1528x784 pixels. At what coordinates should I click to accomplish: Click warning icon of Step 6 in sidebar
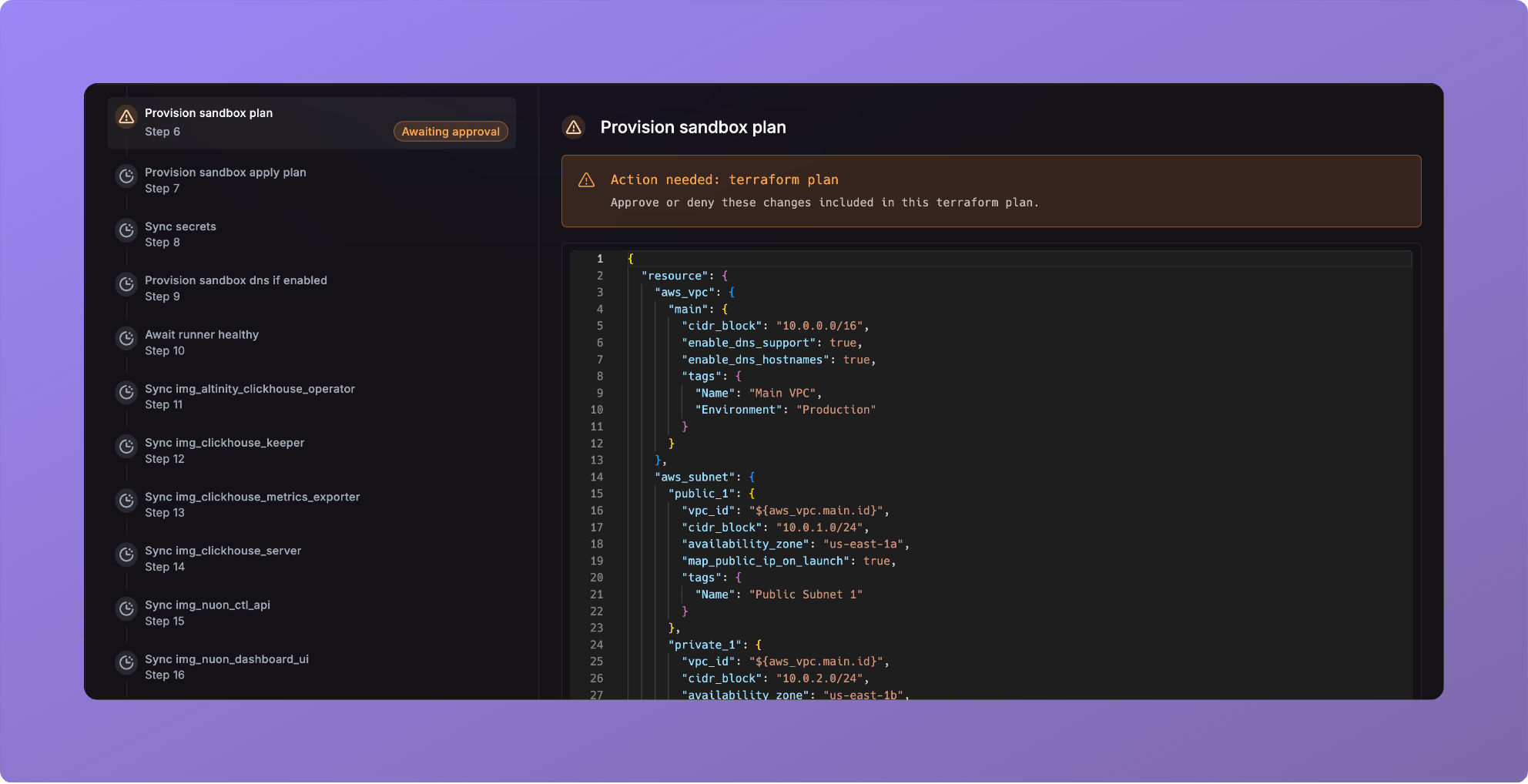(x=126, y=117)
